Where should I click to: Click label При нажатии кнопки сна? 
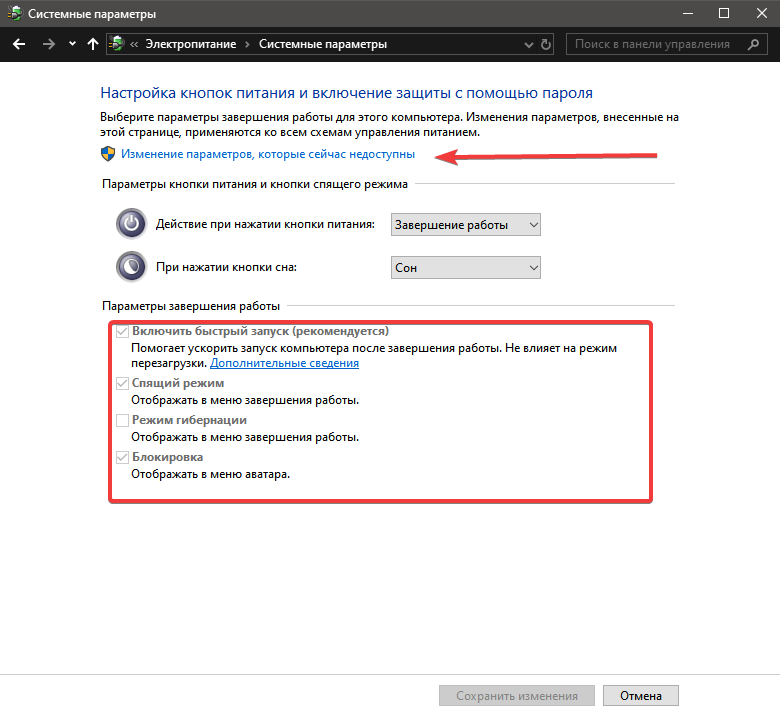(x=226, y=267)
